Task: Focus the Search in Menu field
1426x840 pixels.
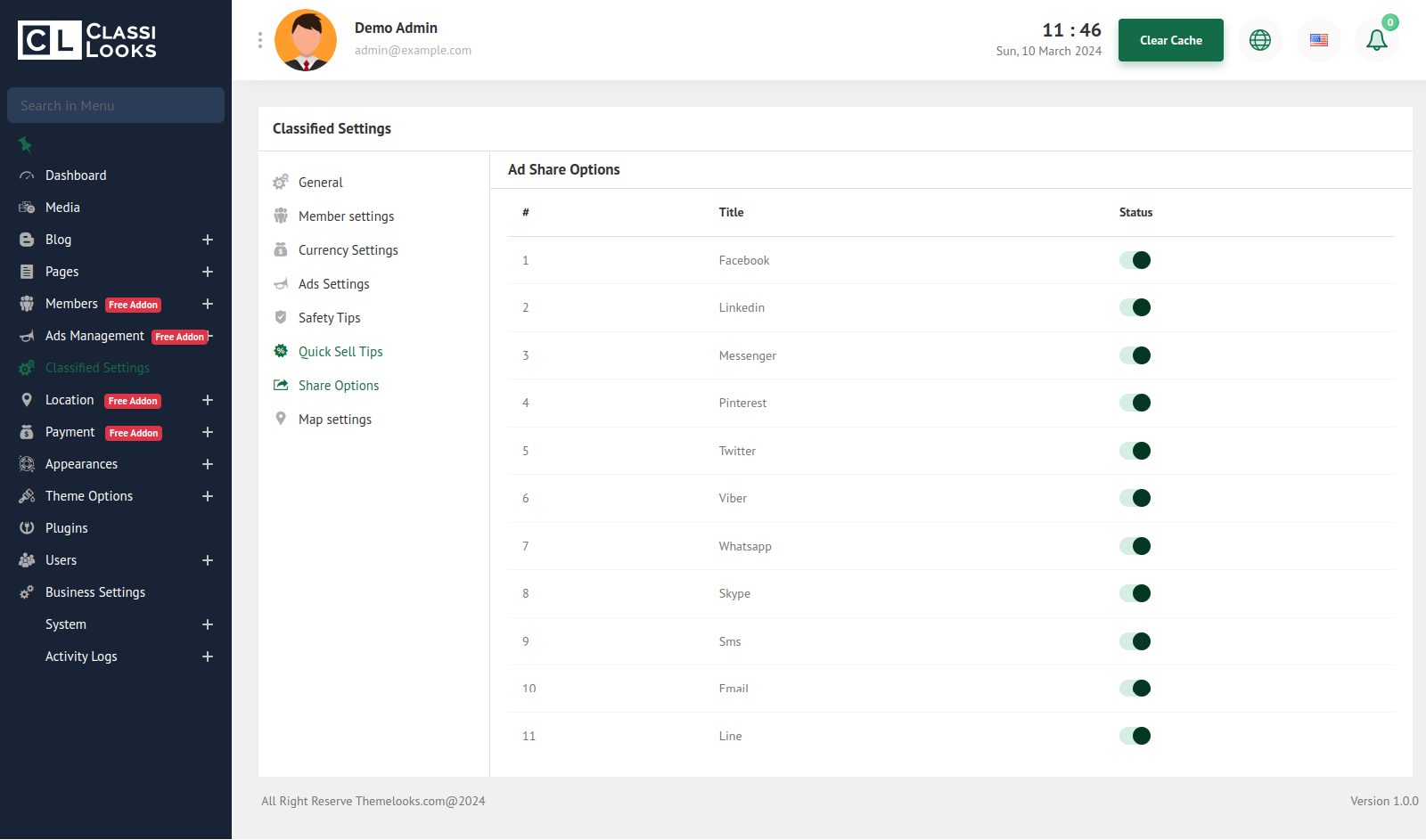Action: [116, 105]
